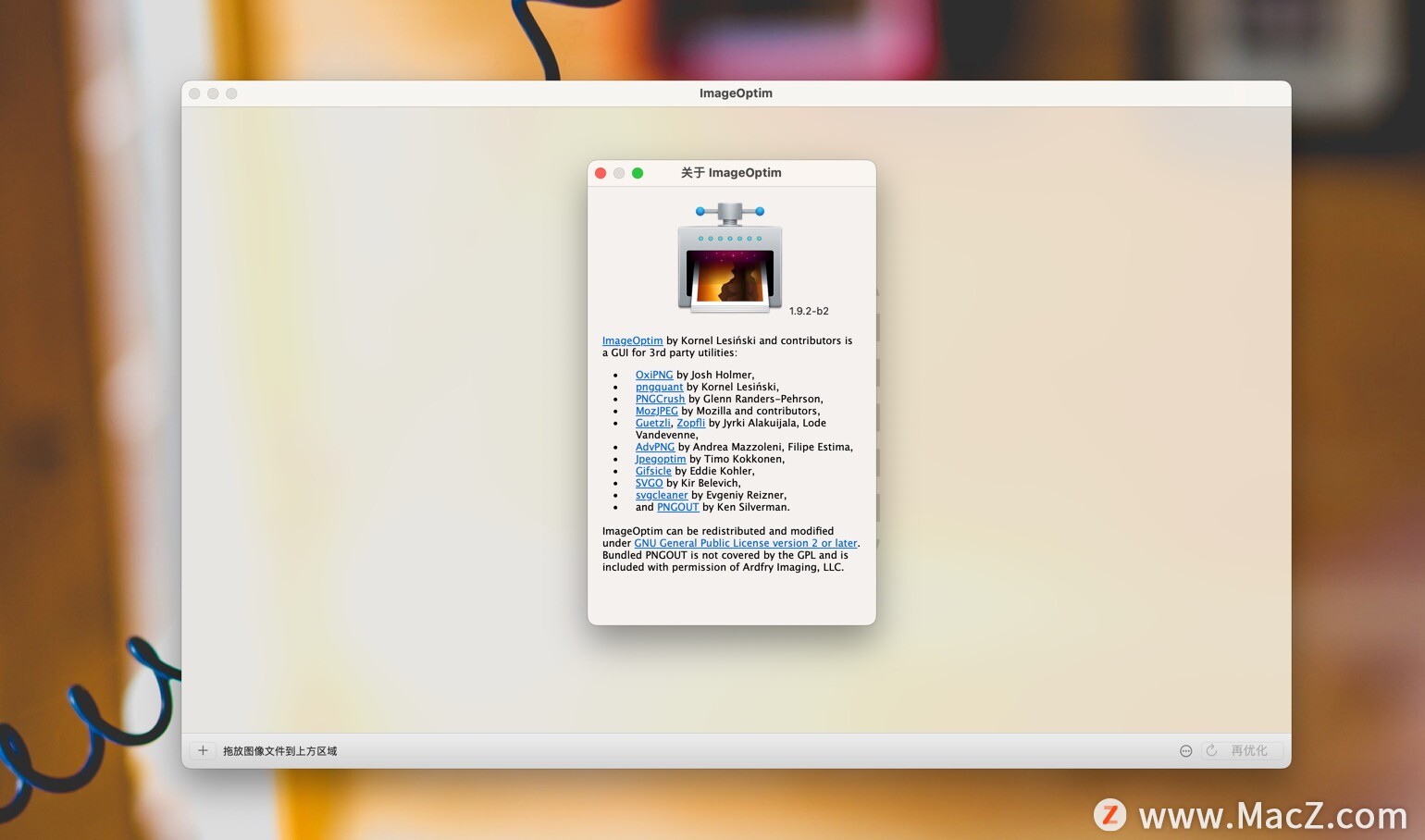Open the Guetzli link
Screen dimensions: 1425x840
pos(652,423)
